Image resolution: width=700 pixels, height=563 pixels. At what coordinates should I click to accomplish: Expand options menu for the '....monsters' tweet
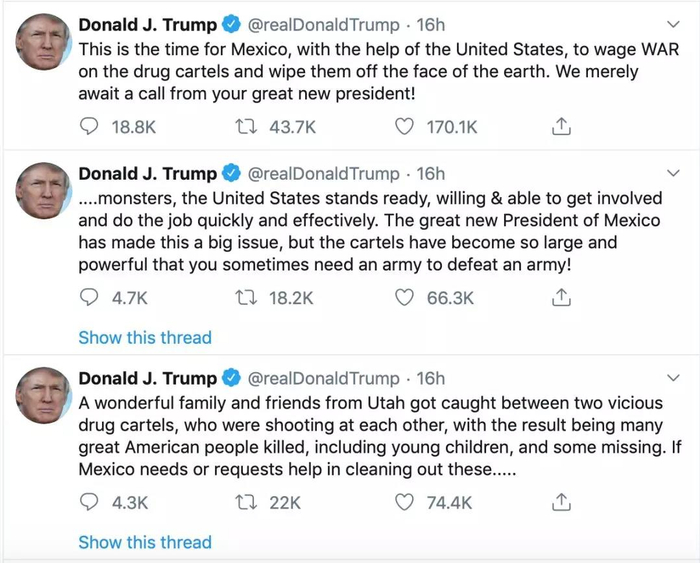(672, 174)
